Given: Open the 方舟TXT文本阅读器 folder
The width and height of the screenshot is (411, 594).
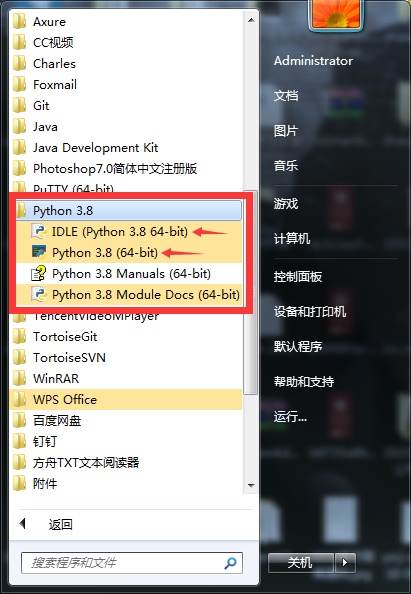Looking at the screenshot, I should click(x=126, y=462).
